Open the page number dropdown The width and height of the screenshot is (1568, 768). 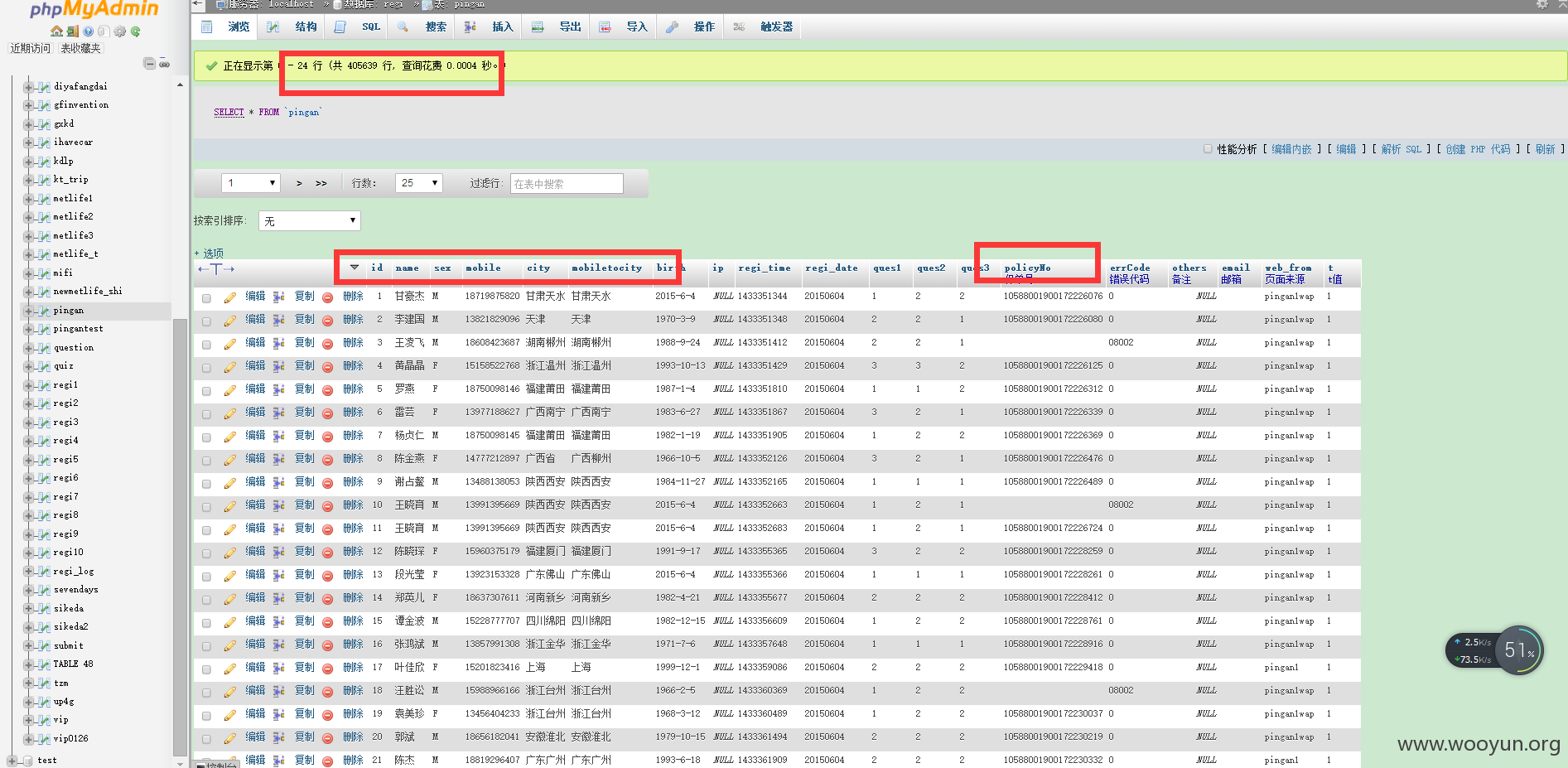(251, 183)
